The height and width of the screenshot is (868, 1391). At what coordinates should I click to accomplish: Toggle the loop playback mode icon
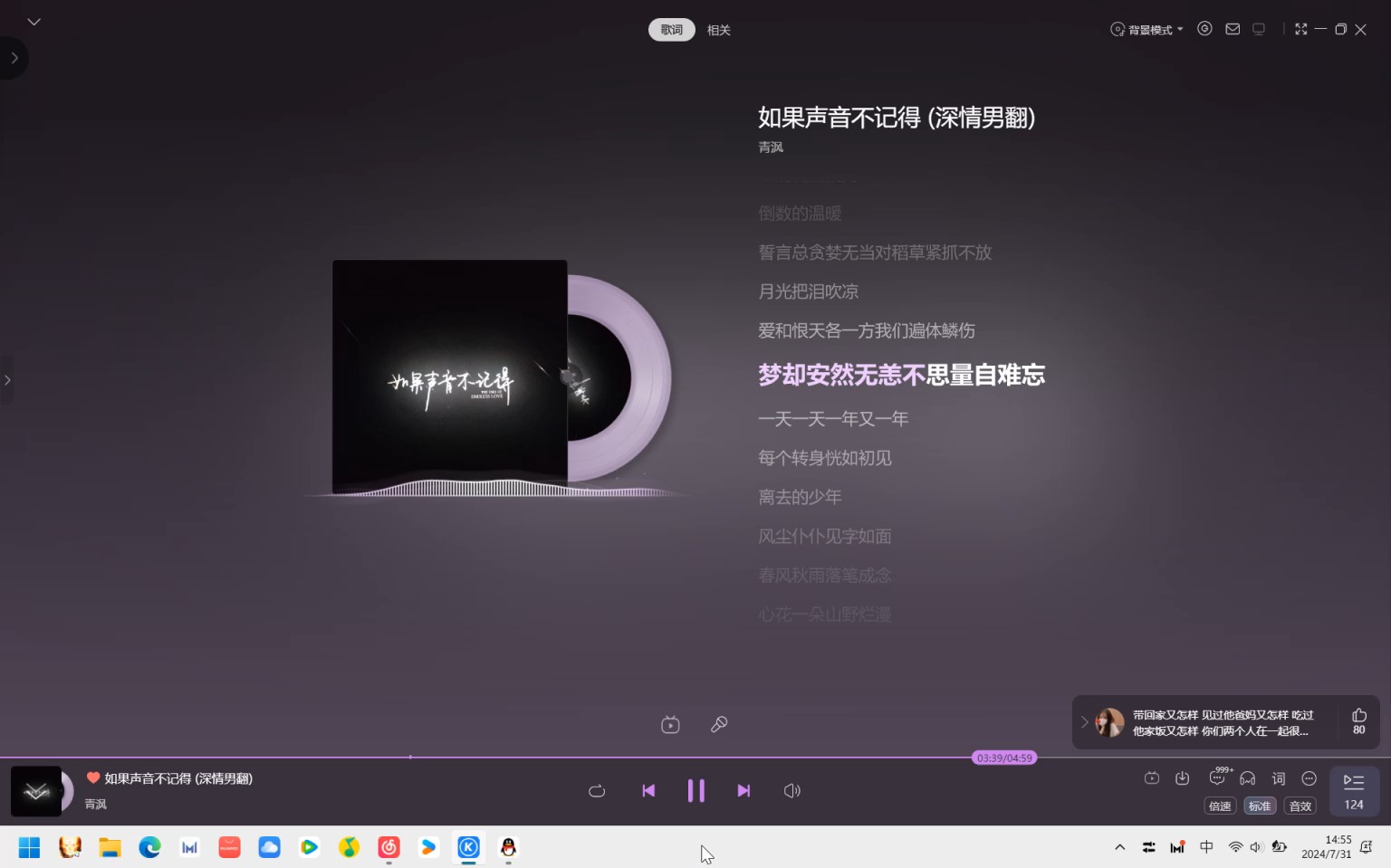(x=597, y=791)
